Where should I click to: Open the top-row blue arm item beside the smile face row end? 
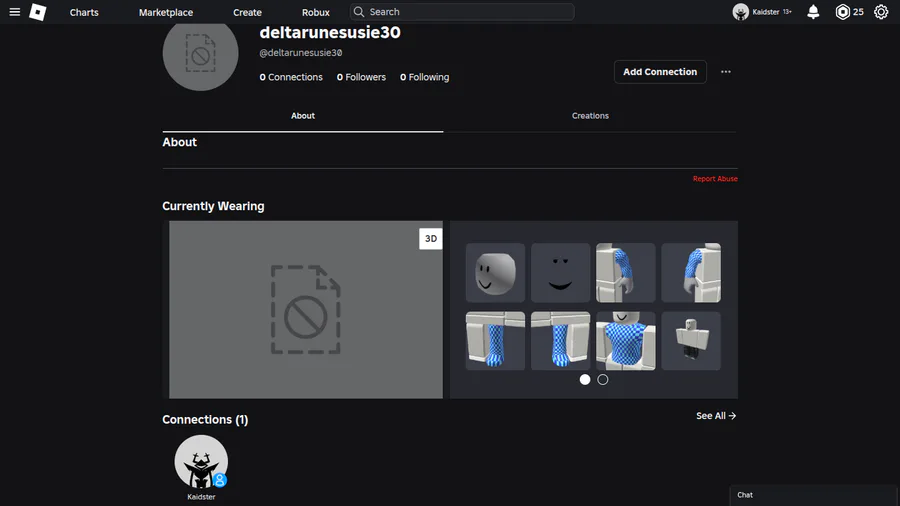pos(691,273)
